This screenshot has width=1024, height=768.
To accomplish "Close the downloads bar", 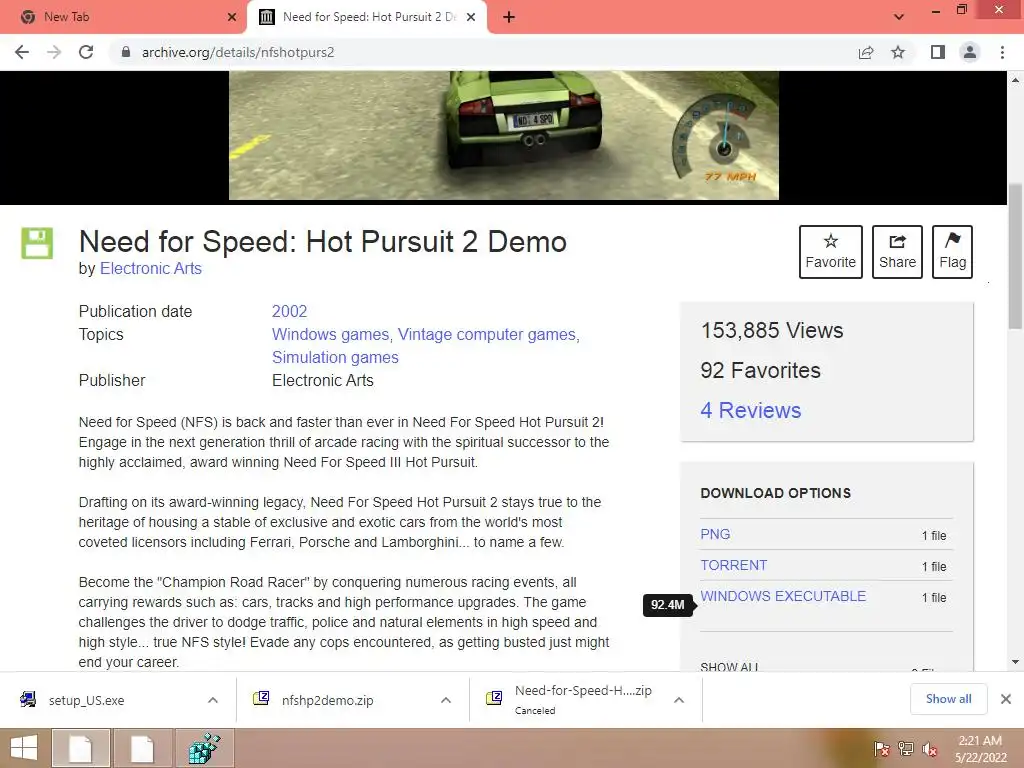I will (1006, 699).
